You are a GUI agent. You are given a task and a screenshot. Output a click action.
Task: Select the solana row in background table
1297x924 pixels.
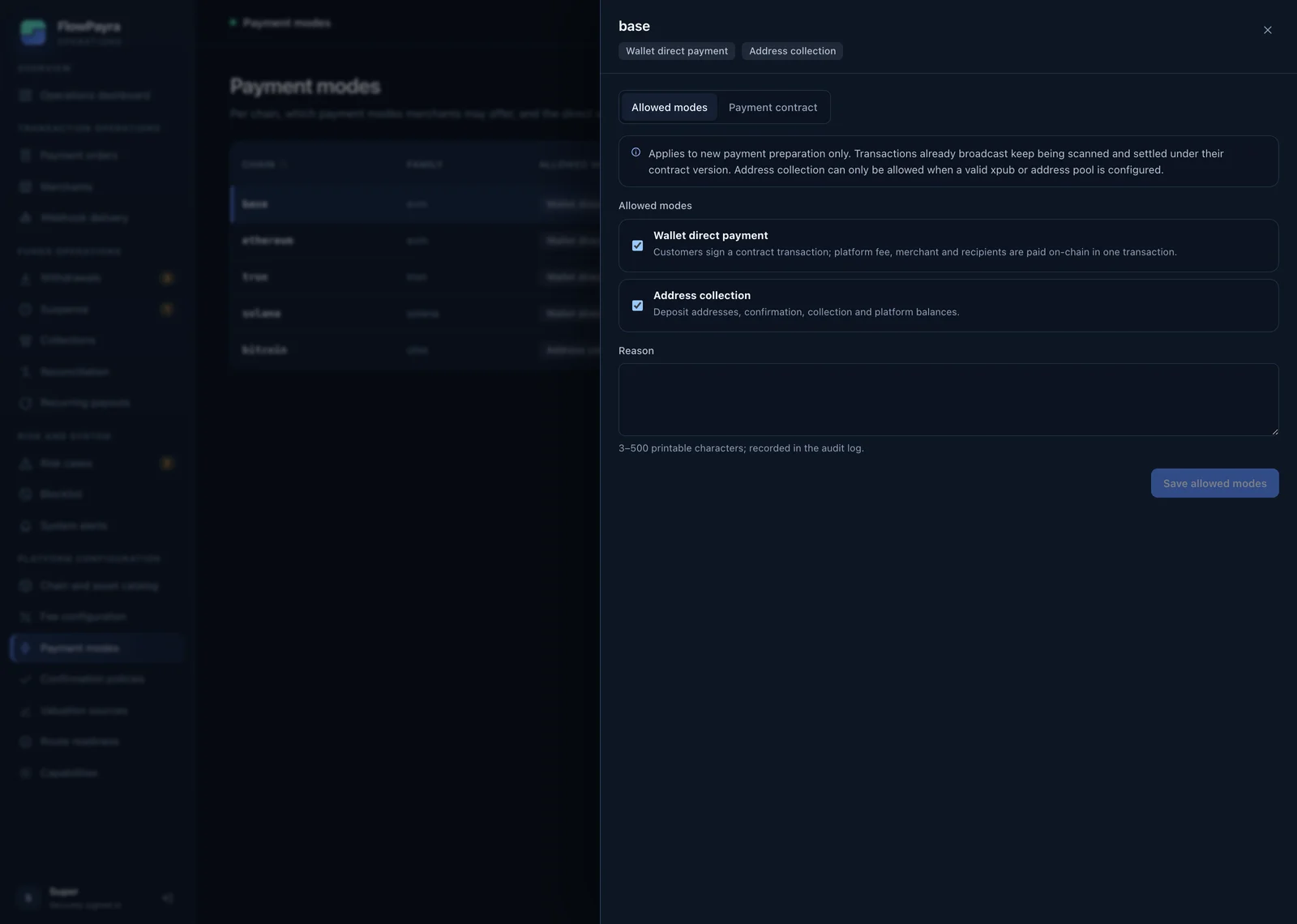click(x=415, y=314)
